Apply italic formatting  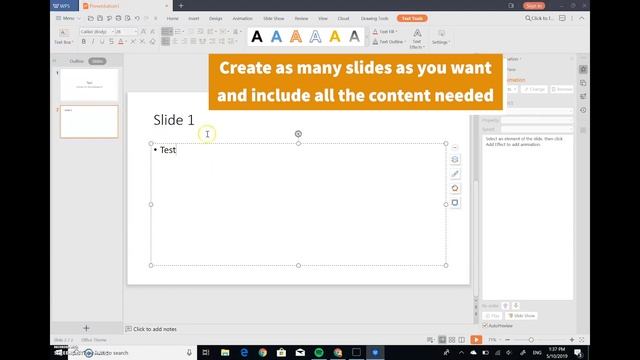pyautogui.click(x=93, y=42)
